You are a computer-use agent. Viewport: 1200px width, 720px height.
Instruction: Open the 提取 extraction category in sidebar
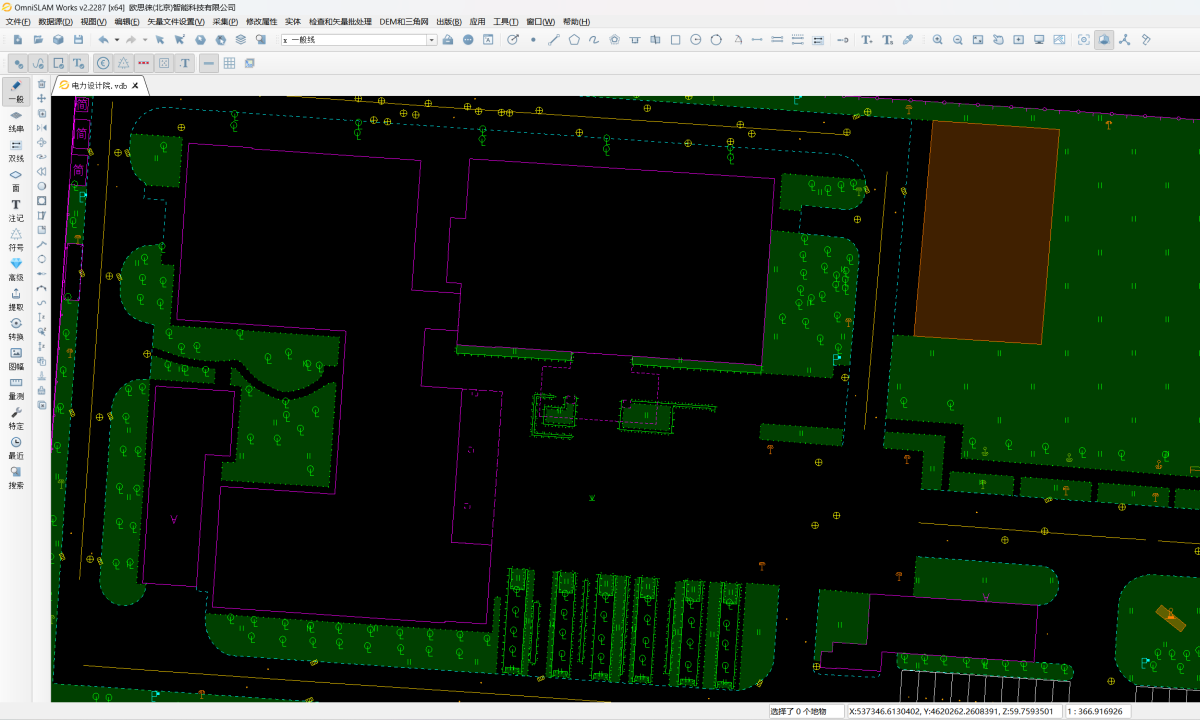click(16, 300)
